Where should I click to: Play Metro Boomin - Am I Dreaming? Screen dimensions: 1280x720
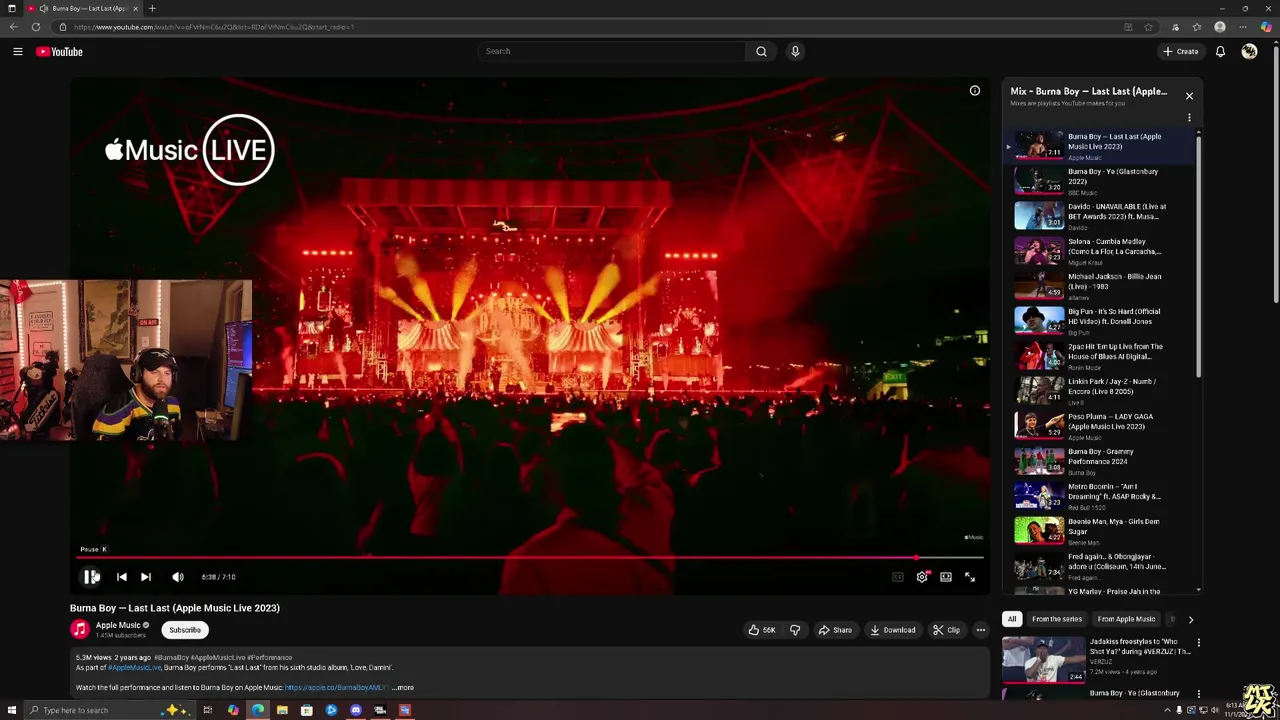pos(1100,496)
